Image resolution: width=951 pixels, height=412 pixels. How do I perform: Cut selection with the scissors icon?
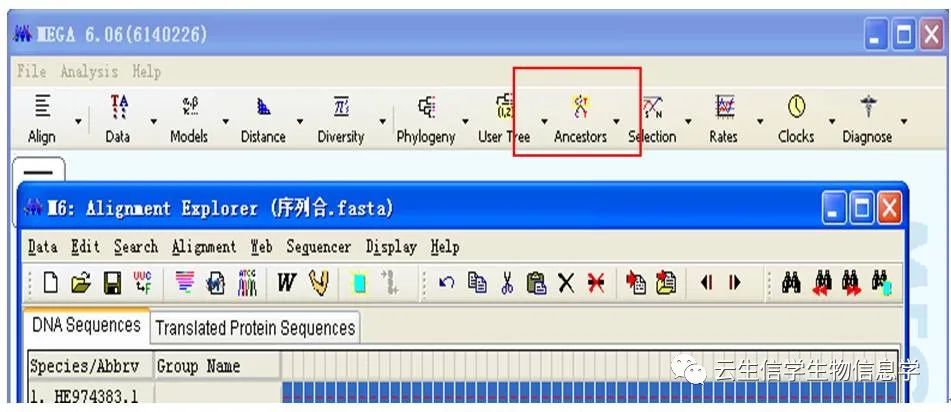[507, 283]
